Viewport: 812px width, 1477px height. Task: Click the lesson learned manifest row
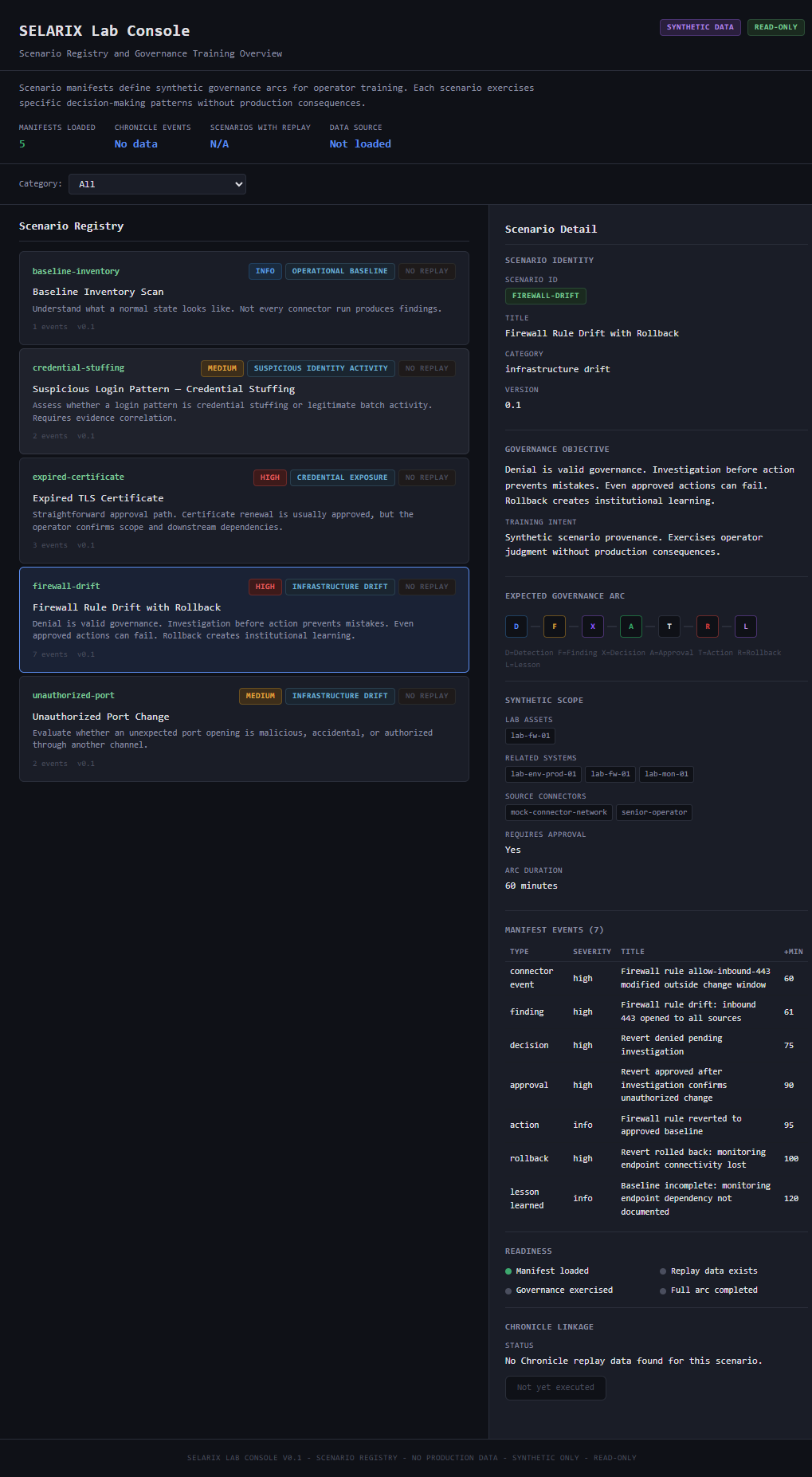[657, 1199]
